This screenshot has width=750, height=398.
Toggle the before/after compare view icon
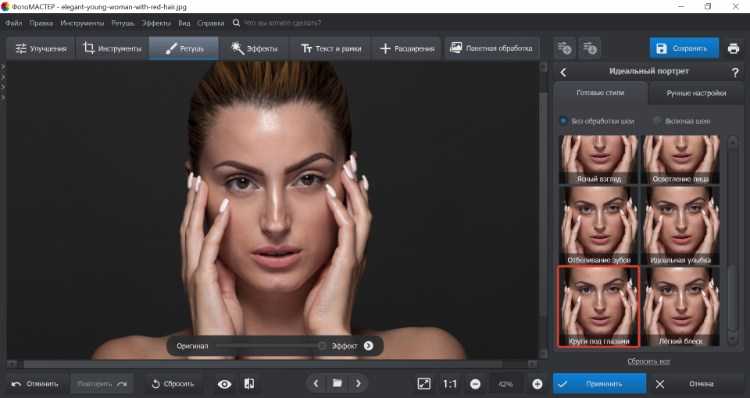(x=249, y=384)
